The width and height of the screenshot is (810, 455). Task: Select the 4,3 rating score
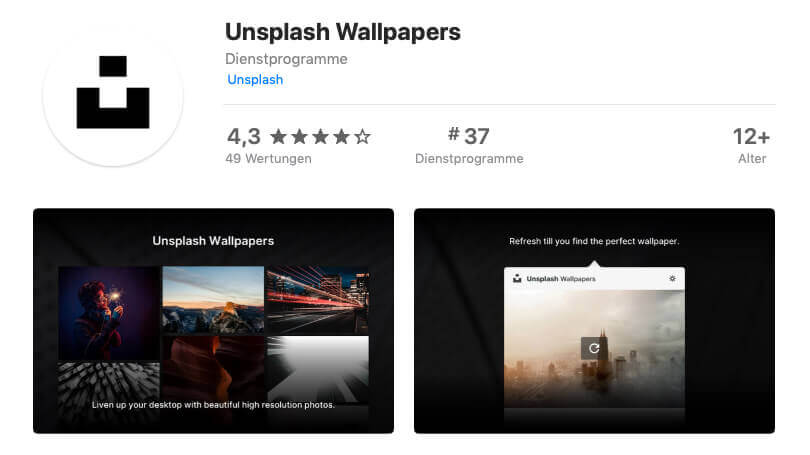(x=244, y=137)
